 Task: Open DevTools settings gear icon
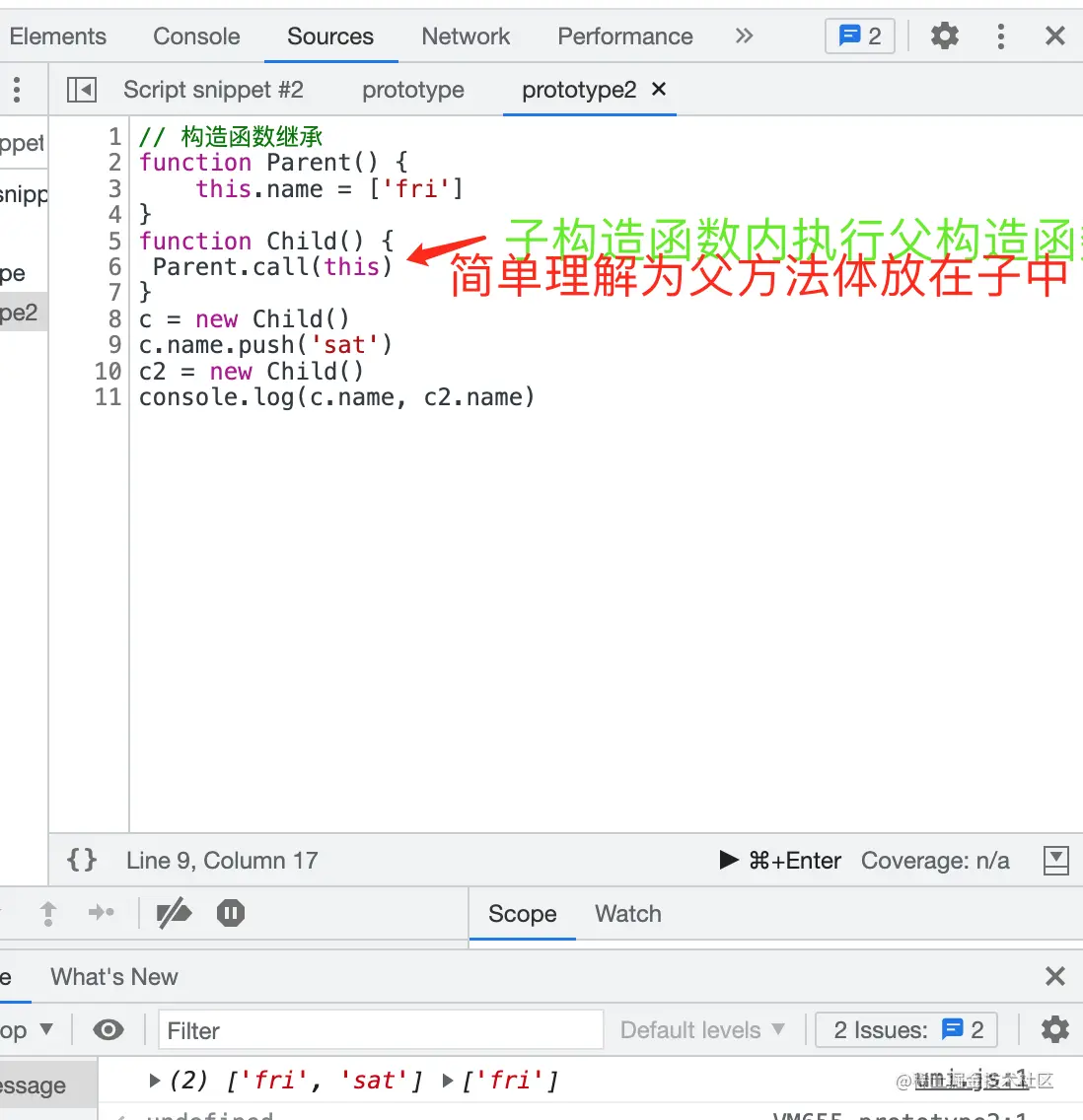944,35
